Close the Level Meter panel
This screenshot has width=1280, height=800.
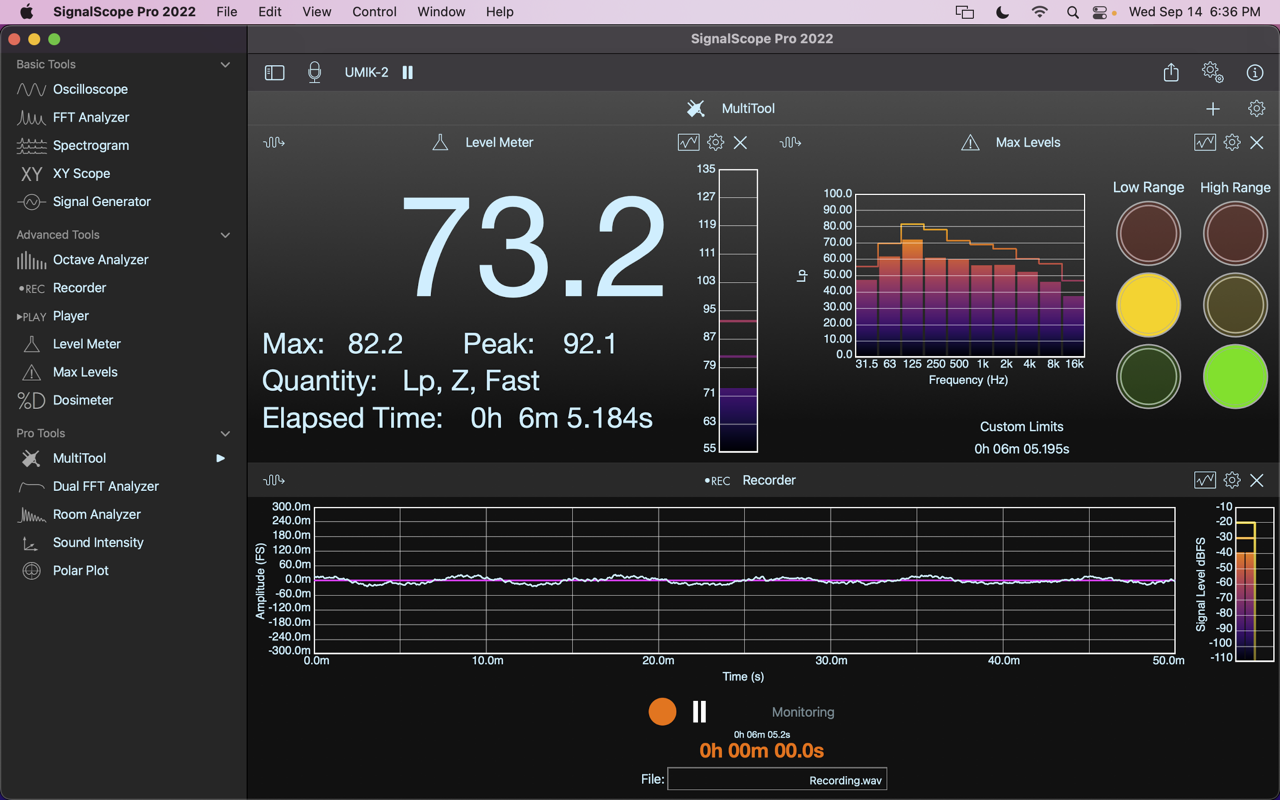740,142
